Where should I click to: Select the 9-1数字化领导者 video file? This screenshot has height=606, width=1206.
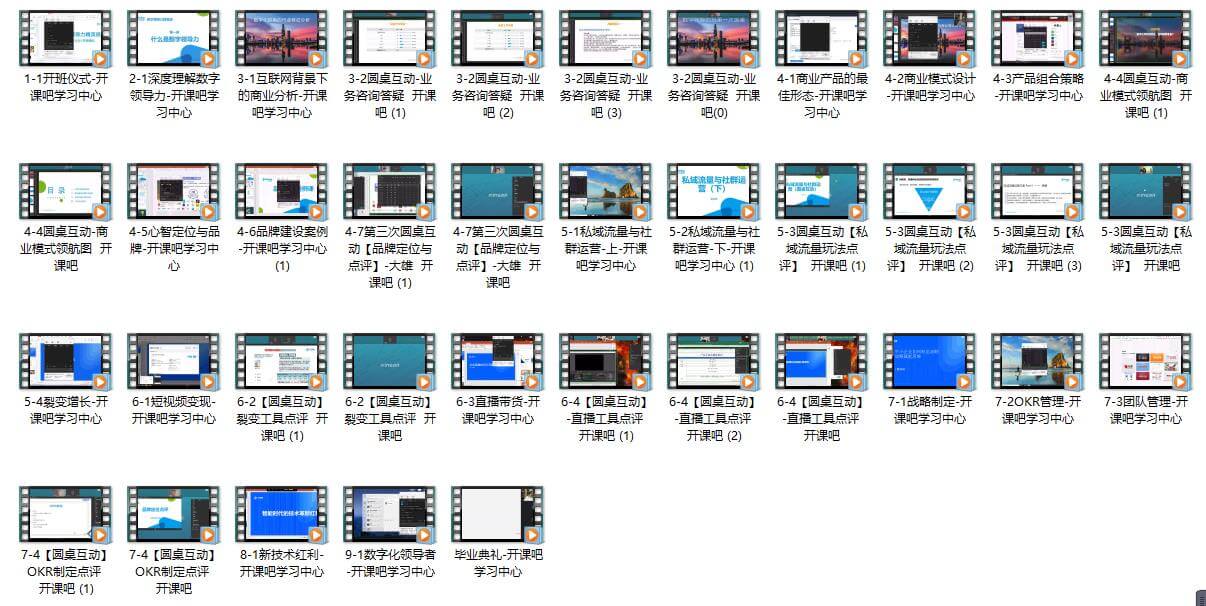coord(390,514)
